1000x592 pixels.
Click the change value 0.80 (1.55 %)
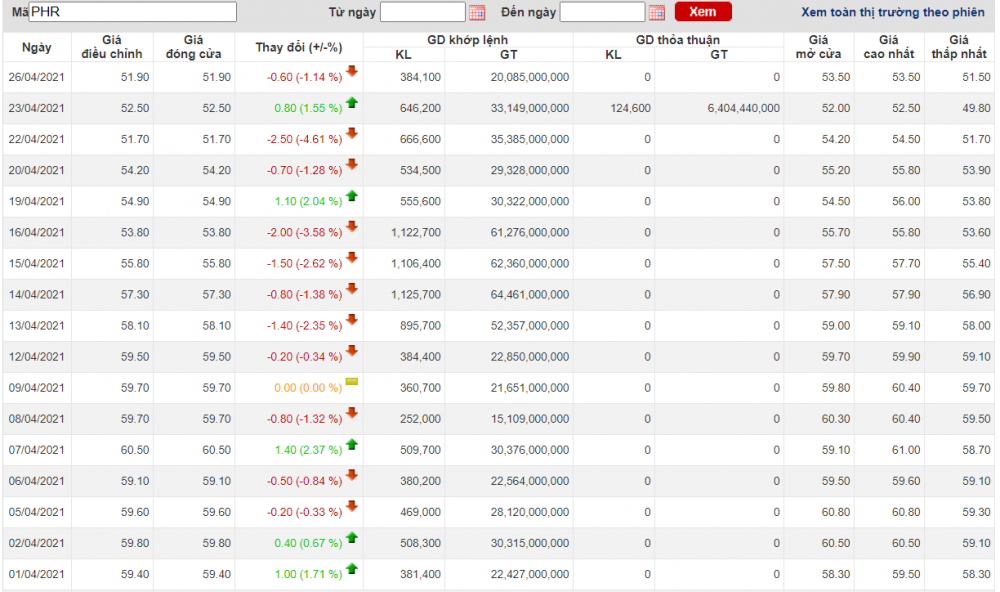[x=308, y=108]
